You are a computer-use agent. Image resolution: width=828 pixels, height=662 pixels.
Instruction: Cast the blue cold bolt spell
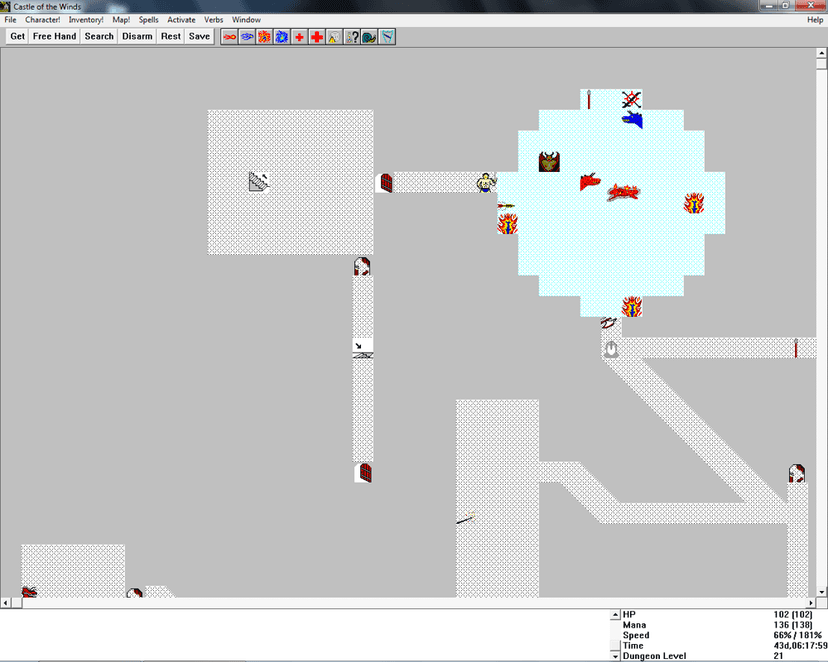247,37
